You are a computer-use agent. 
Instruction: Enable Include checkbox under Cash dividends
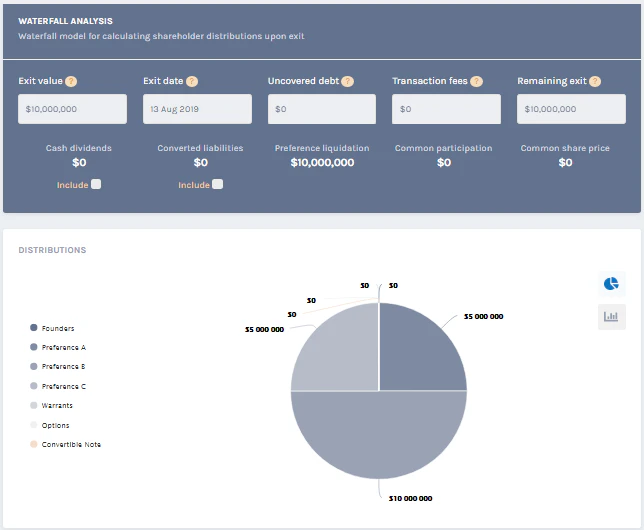[96, 184]
